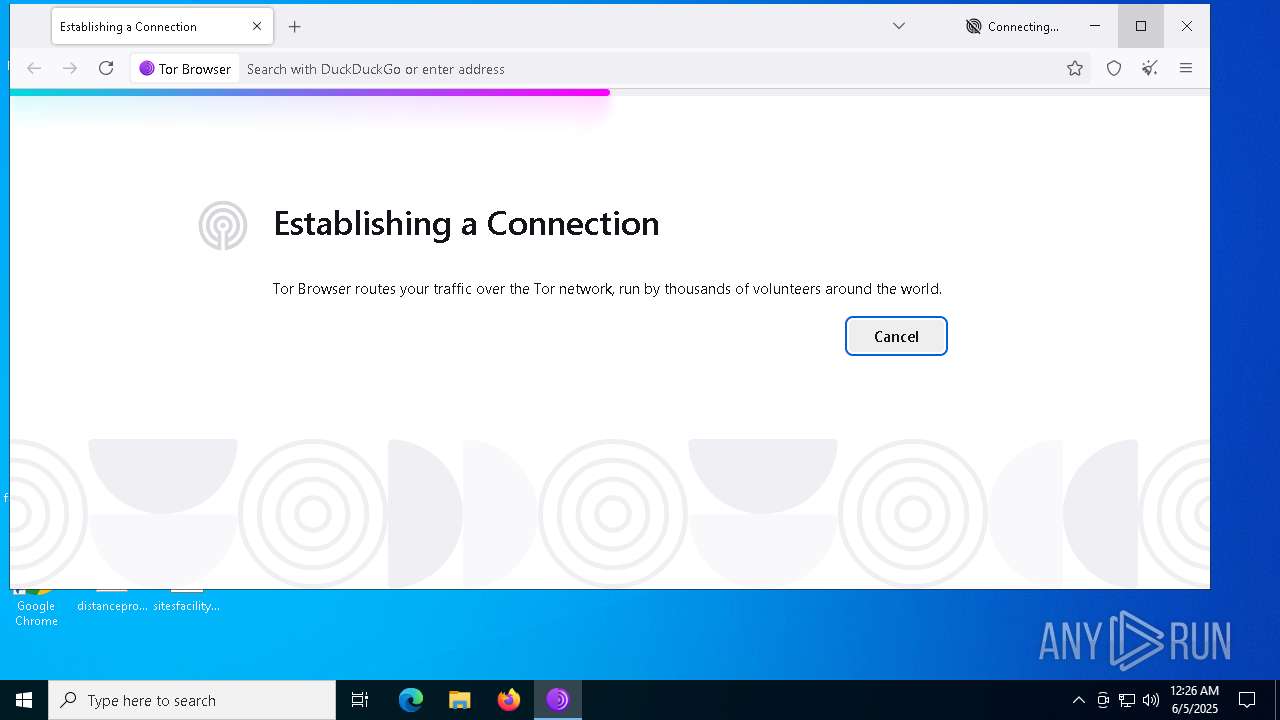The height and width of the screenshot is (720, 1280).
Task: Maximize the Tor Browser window
Action: (1141, 26)
